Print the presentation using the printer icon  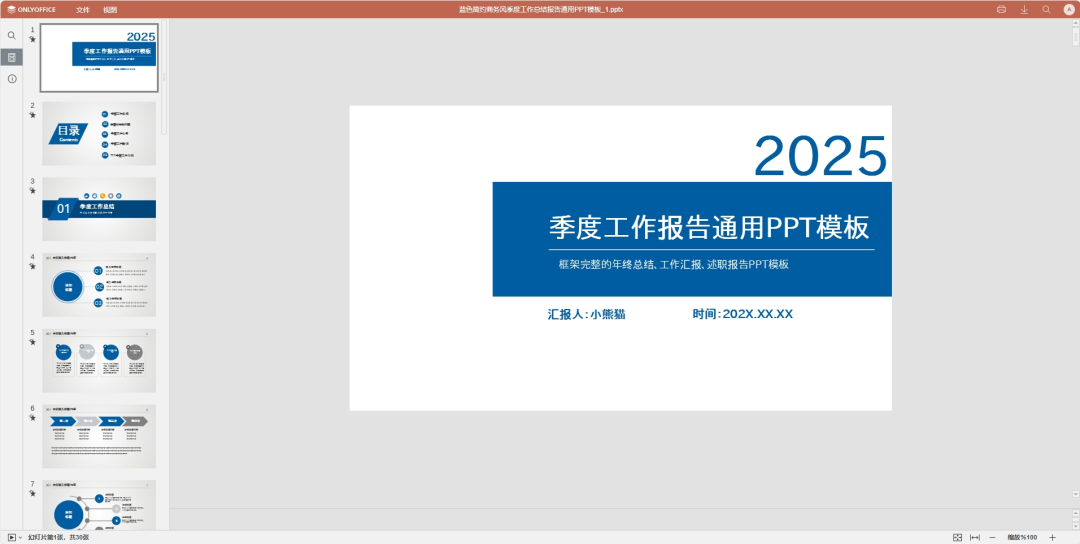pyautogui.click(x=1001, y=10)
